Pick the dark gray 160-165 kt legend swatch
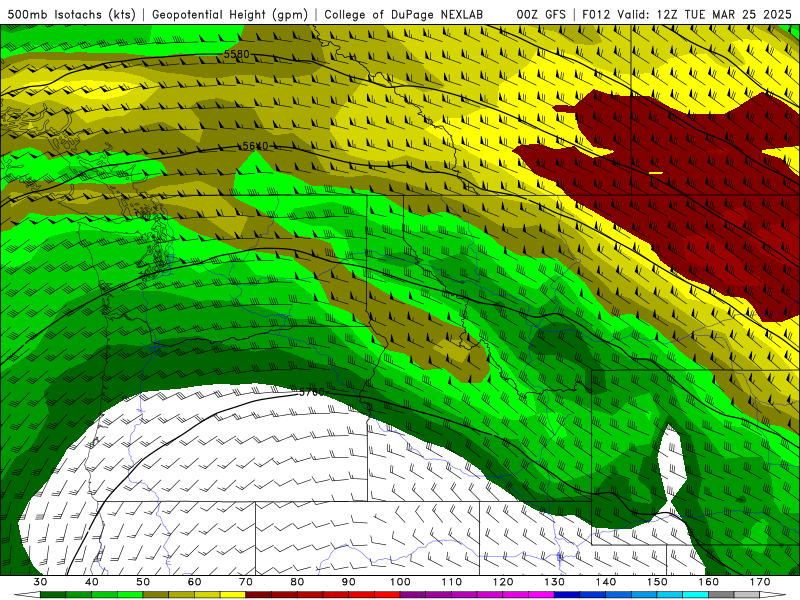 click(720, 594)
